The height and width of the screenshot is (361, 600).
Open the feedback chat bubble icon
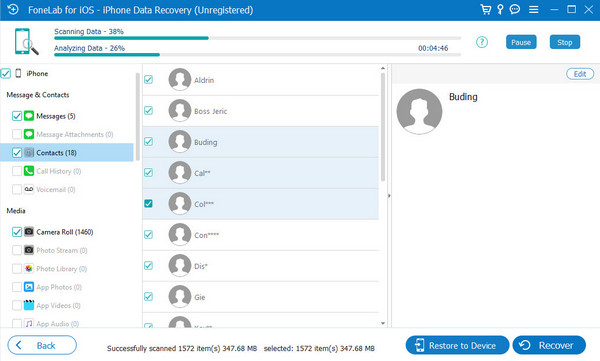515,10
